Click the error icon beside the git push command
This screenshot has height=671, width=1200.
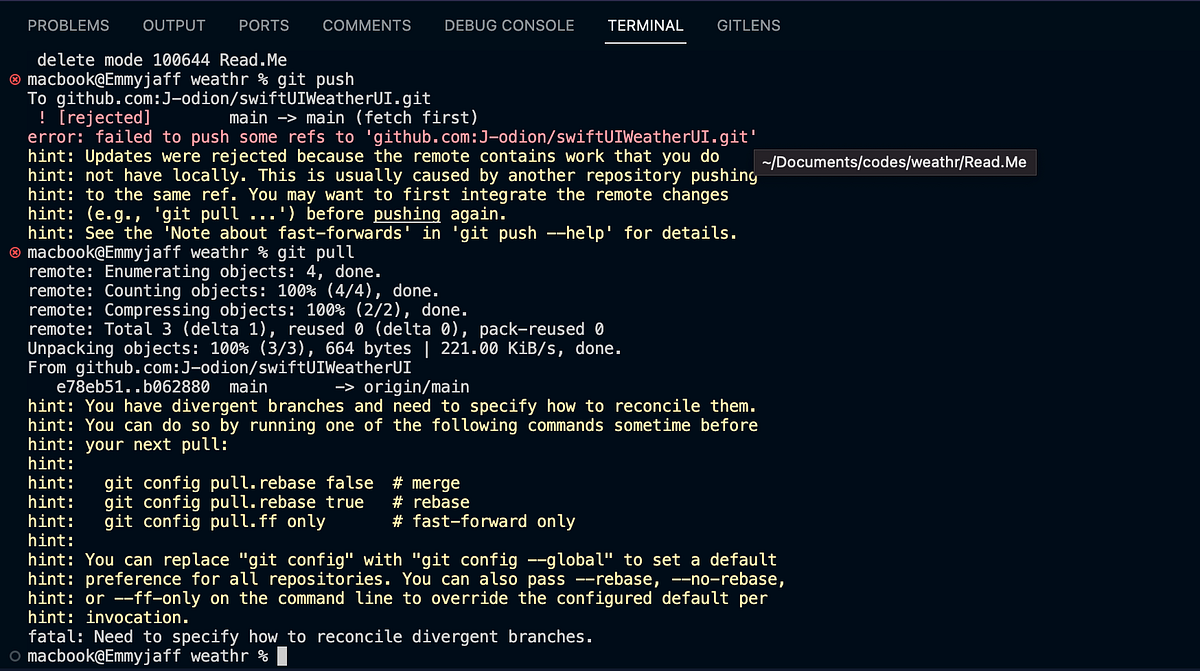[14, 79]
